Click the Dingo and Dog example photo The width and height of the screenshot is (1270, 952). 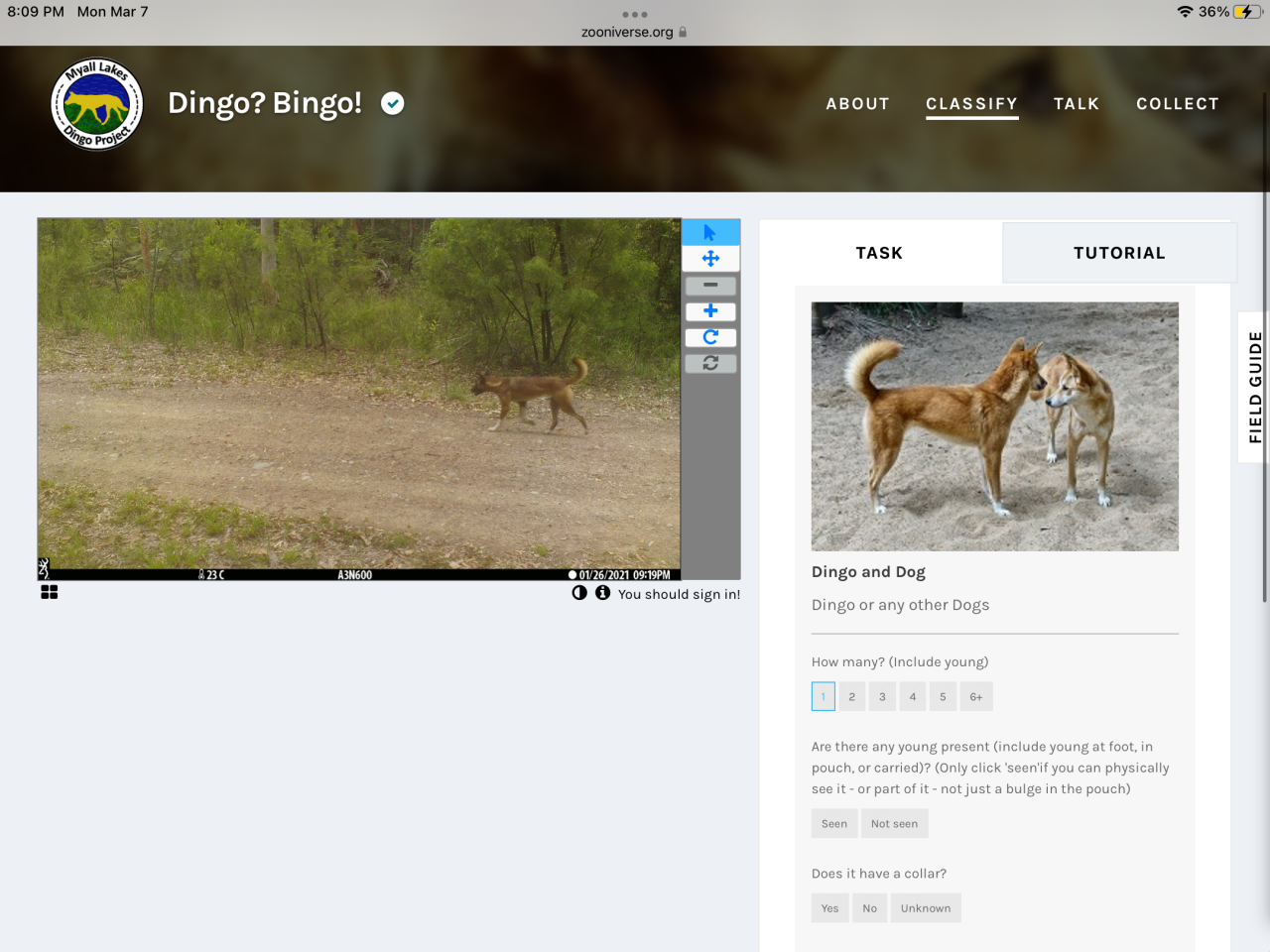tap(995, 426)
